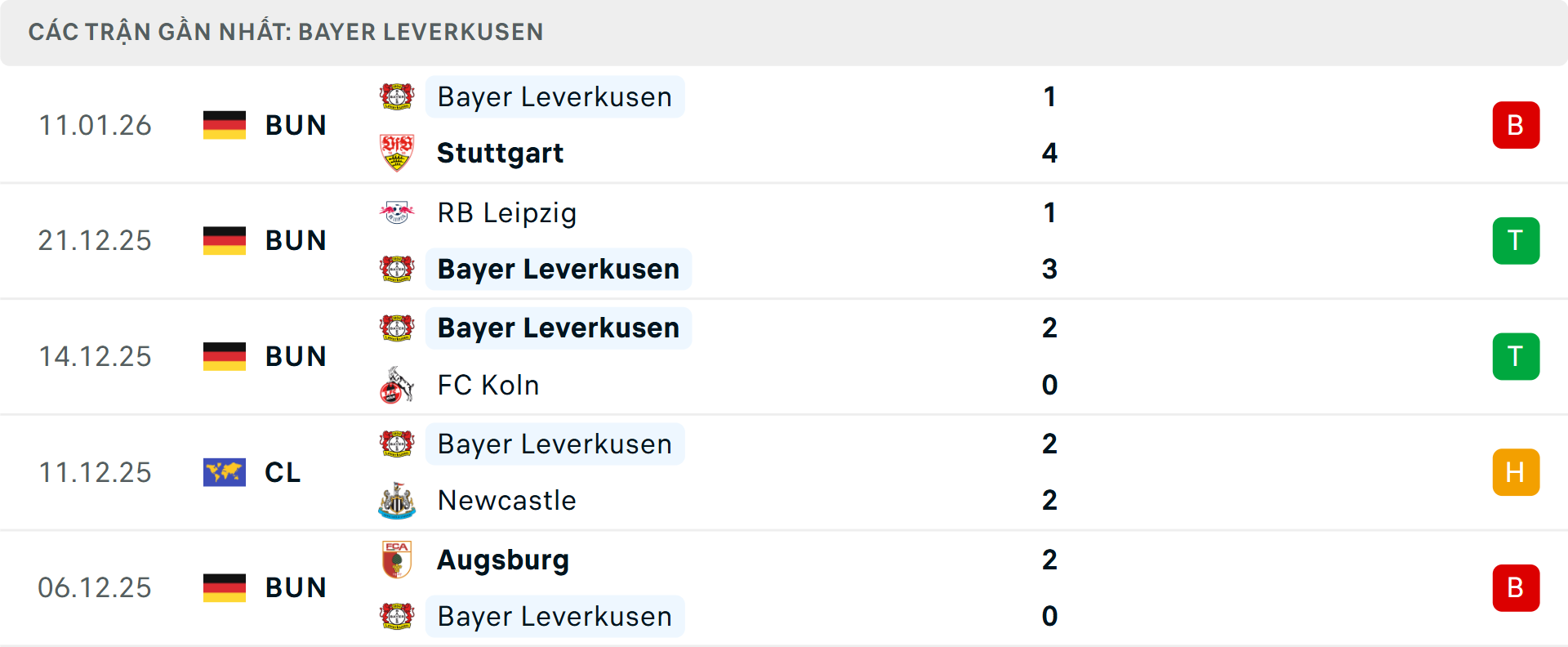Open the BUN league label on 21.12.25 row
1568x647 pixels.
pos(296,240)
